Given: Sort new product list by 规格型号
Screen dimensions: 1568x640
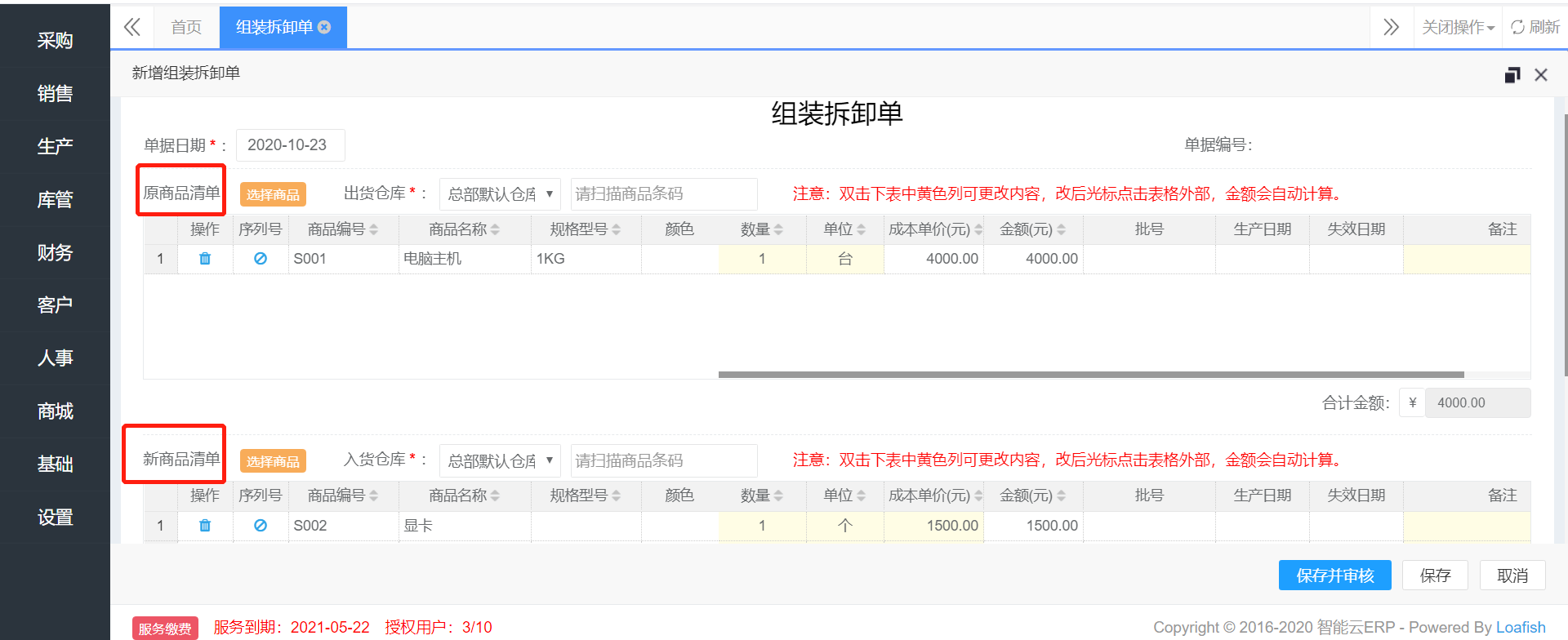Looking at the screenshot, I should tap(617, 496).
